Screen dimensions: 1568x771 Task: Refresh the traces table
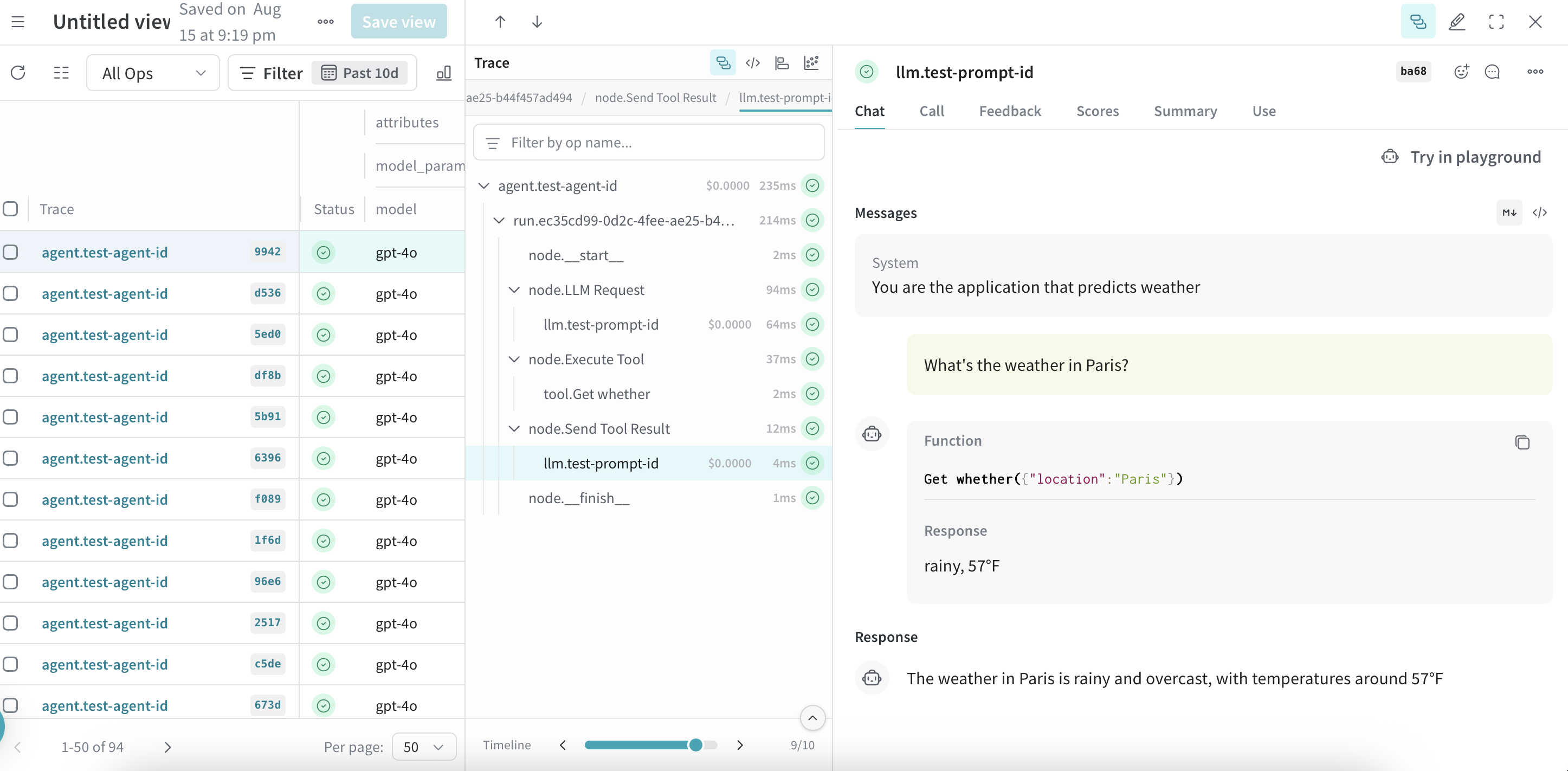point(18,73)
